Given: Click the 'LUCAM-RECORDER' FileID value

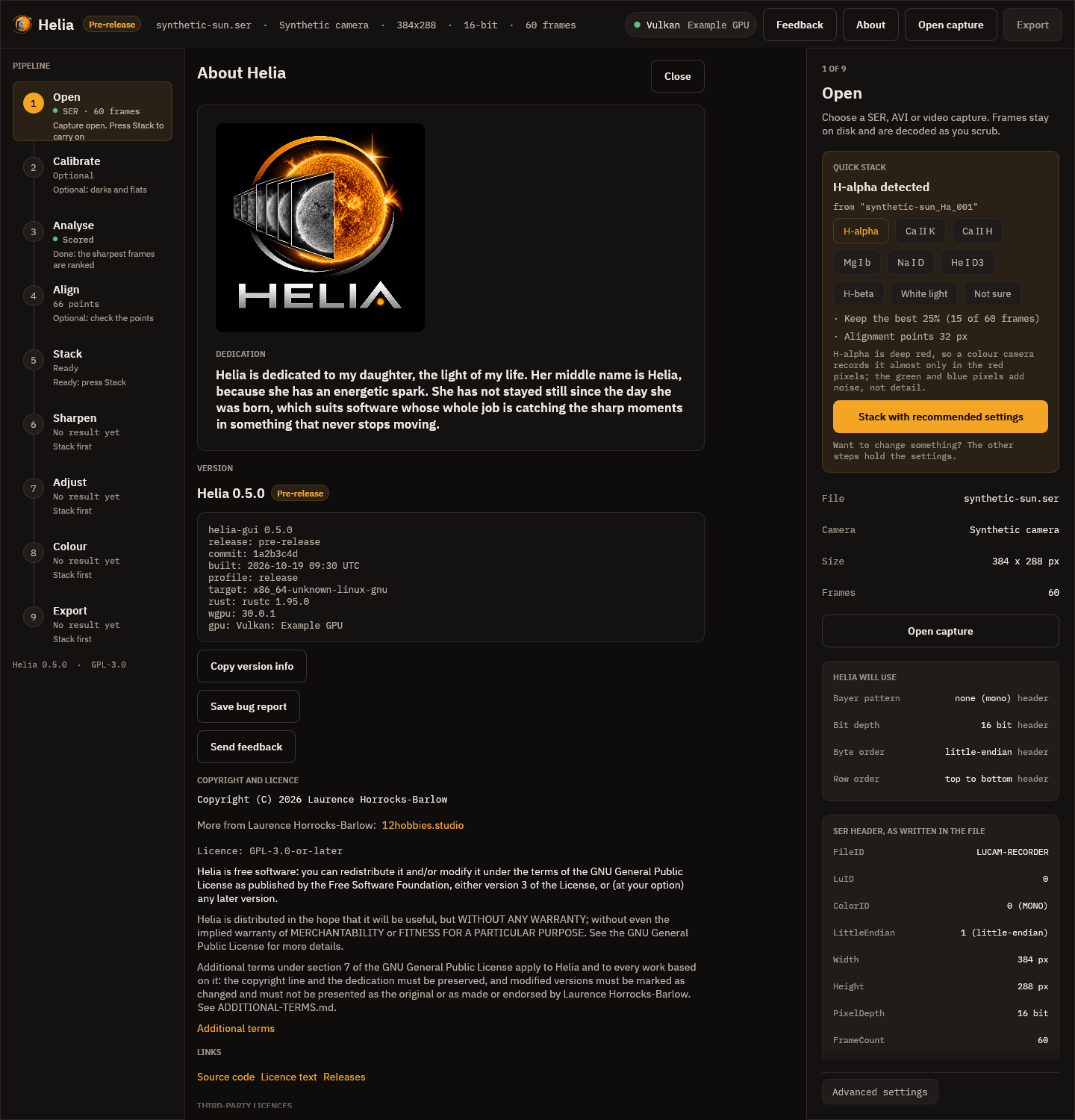Looking at the screenshot, I should click(x=1012, y=852).
